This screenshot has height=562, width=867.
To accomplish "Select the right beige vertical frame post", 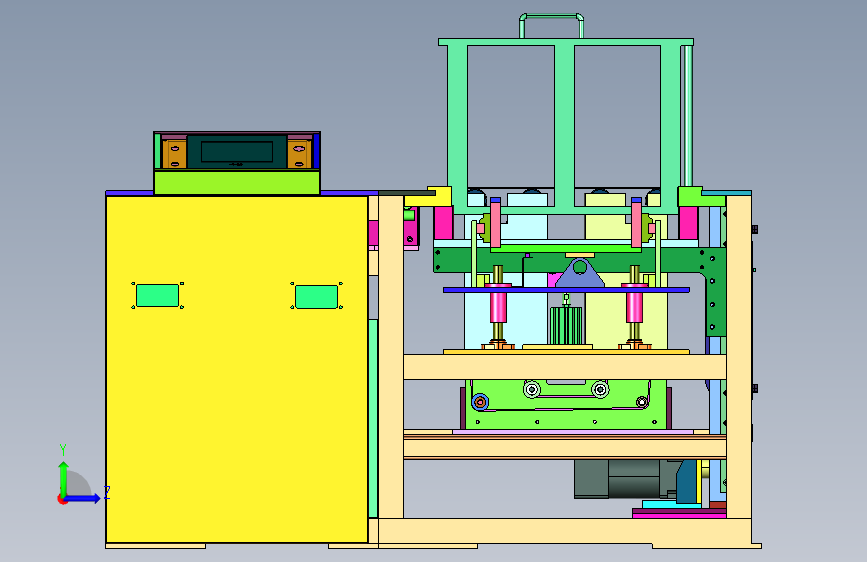I will [x=739, y=357].
